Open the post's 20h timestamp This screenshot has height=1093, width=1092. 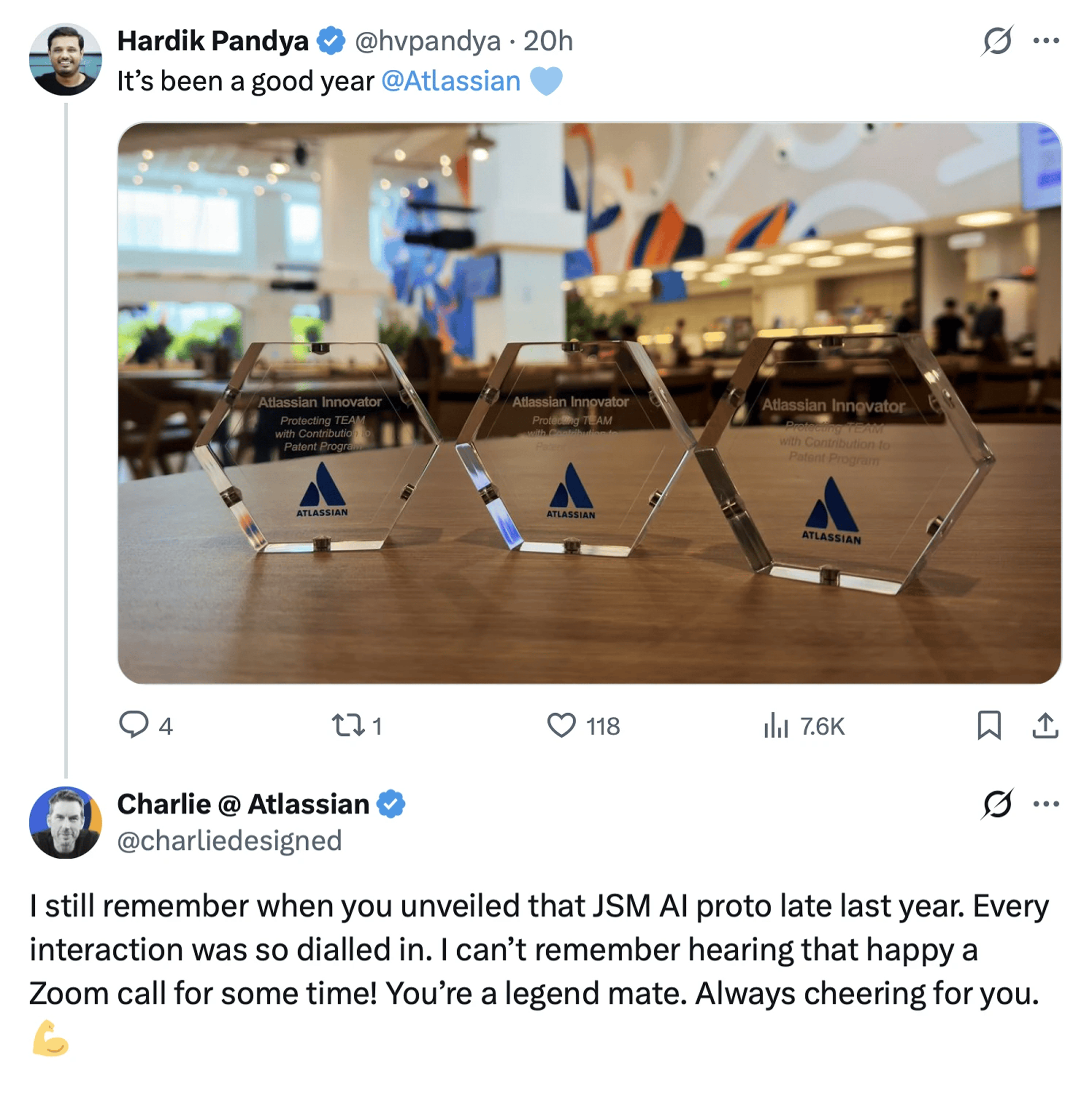tap(548, 41)
